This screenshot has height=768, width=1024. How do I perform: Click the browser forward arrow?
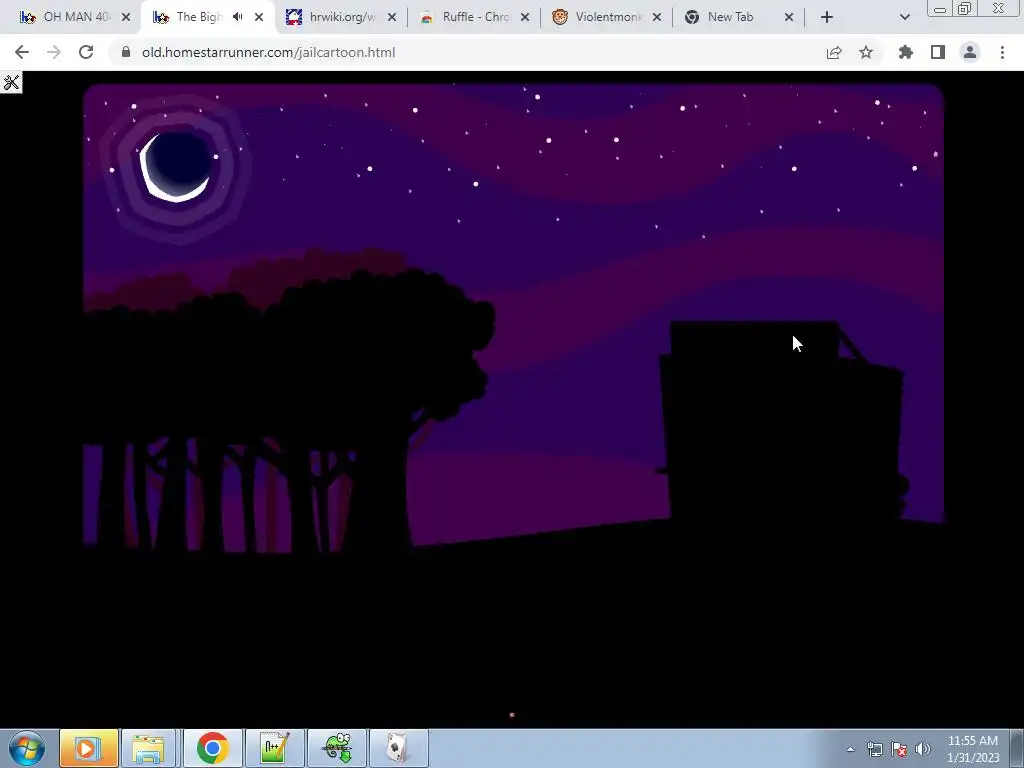[54, 52]
